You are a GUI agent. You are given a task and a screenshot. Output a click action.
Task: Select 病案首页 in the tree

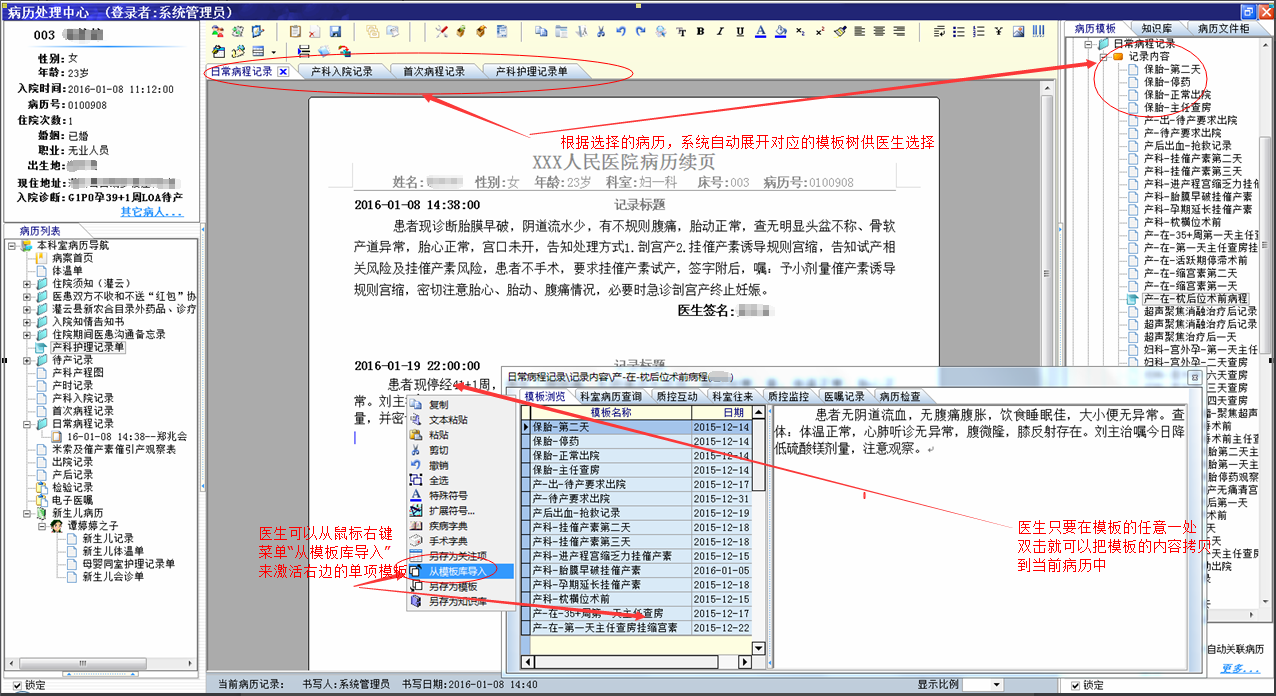click(x=72, y=258)
